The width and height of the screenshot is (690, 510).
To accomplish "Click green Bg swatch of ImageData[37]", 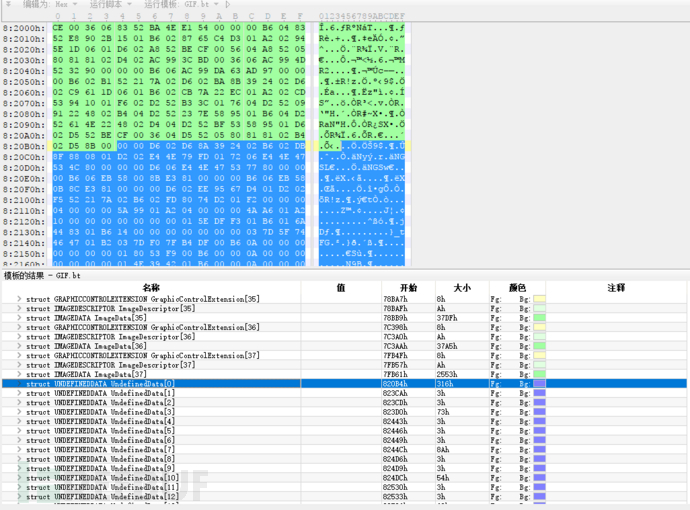I will [540, 374].
